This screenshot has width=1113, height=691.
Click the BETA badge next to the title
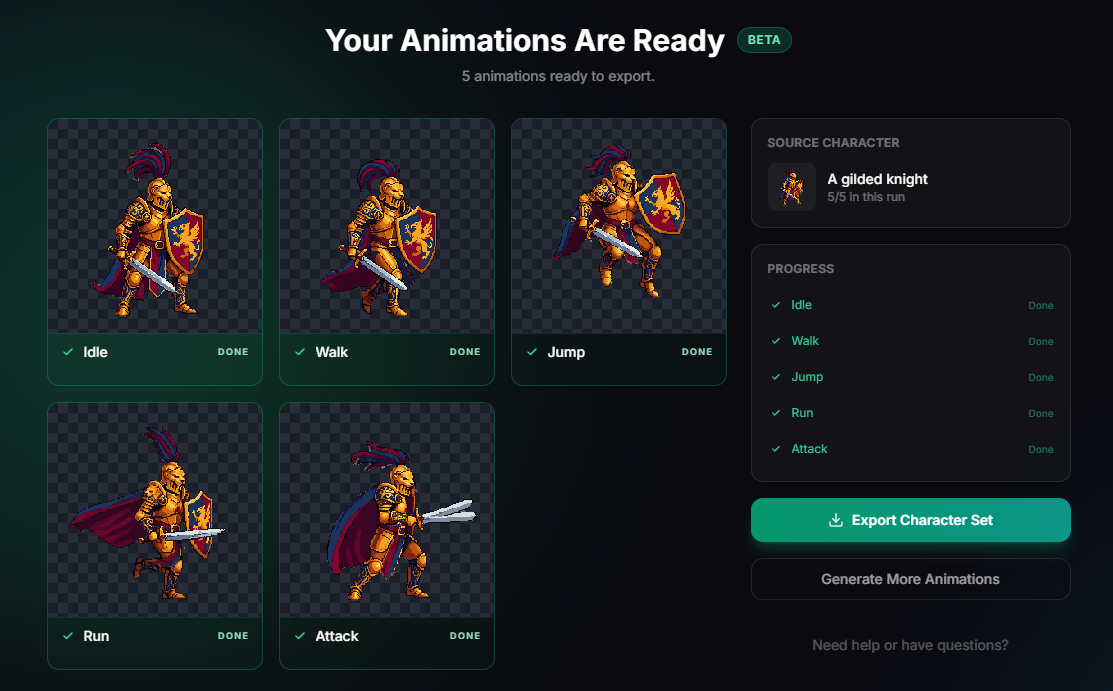click(764, 40)
